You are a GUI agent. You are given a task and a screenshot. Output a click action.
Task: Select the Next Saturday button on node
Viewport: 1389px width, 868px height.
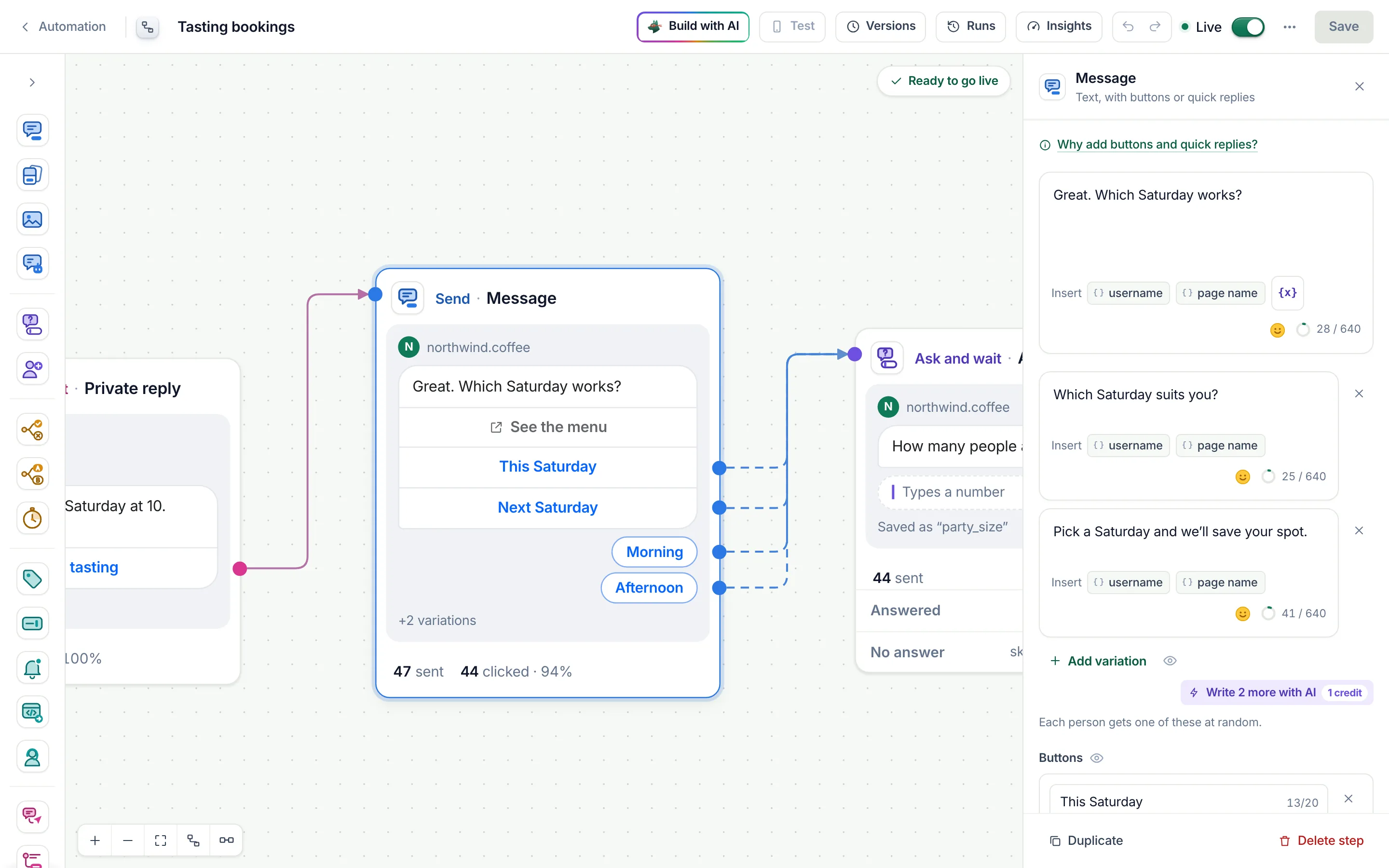(x=547, y=508)
